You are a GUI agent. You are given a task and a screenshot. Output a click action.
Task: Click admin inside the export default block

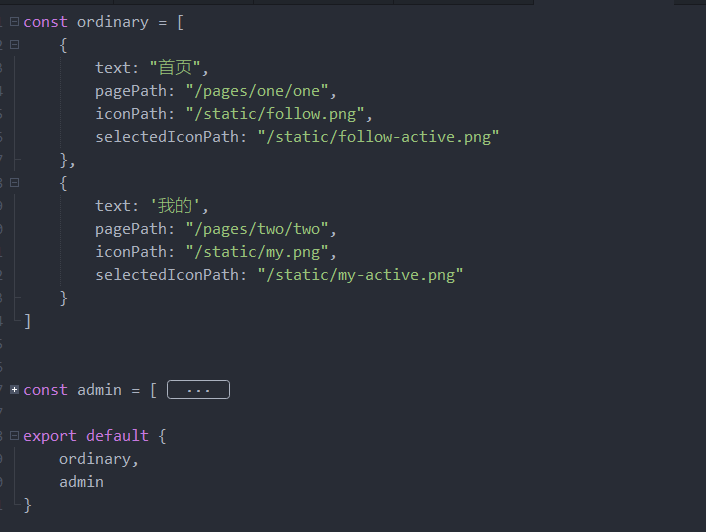point(81,482)
